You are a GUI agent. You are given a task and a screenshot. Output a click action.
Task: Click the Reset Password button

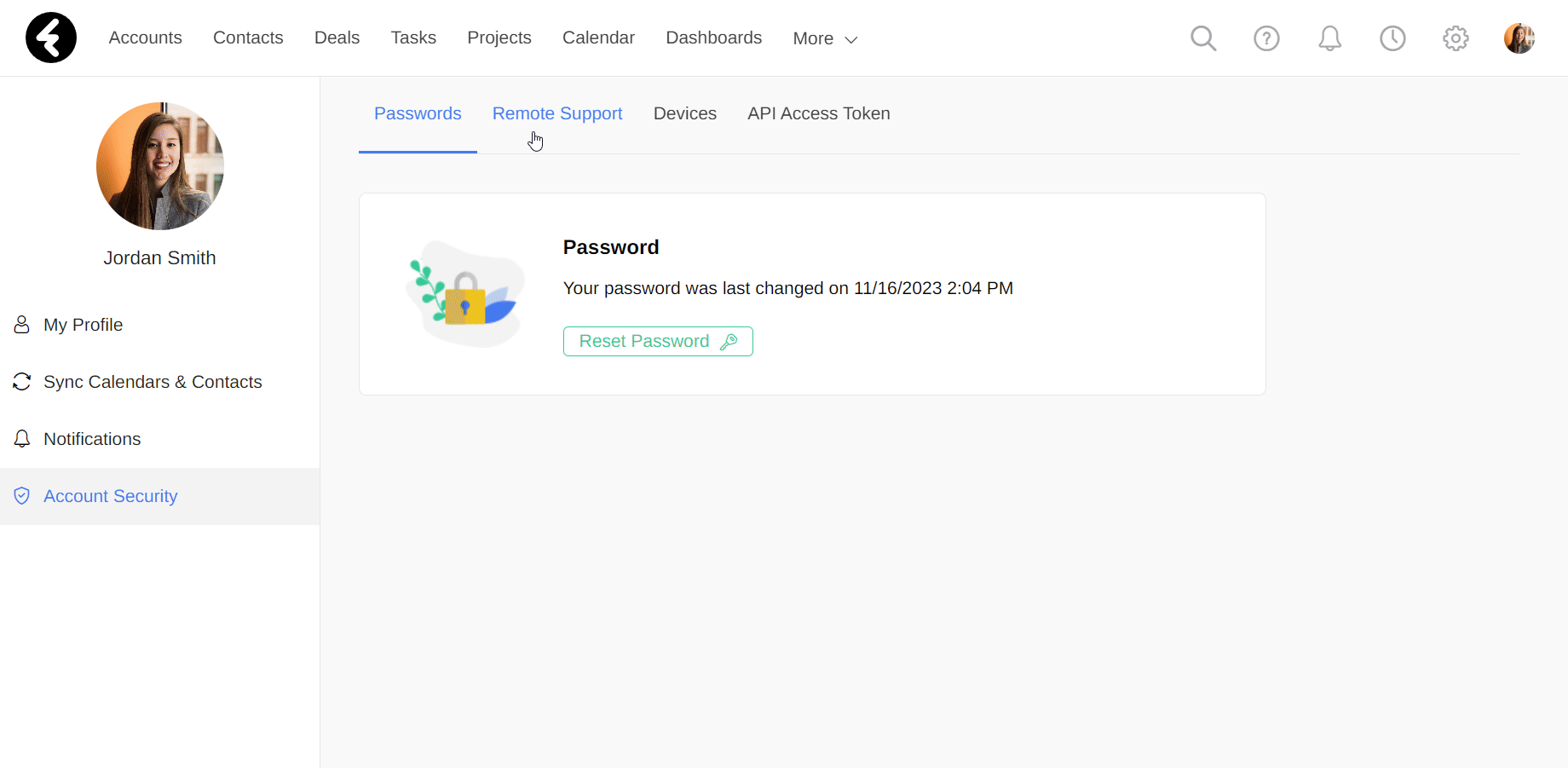658,341
